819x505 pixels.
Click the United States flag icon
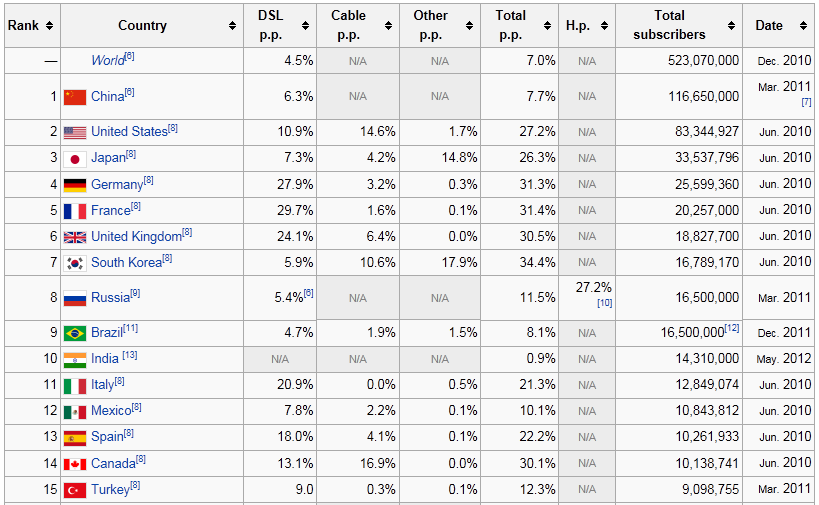[x=75, y=132]
